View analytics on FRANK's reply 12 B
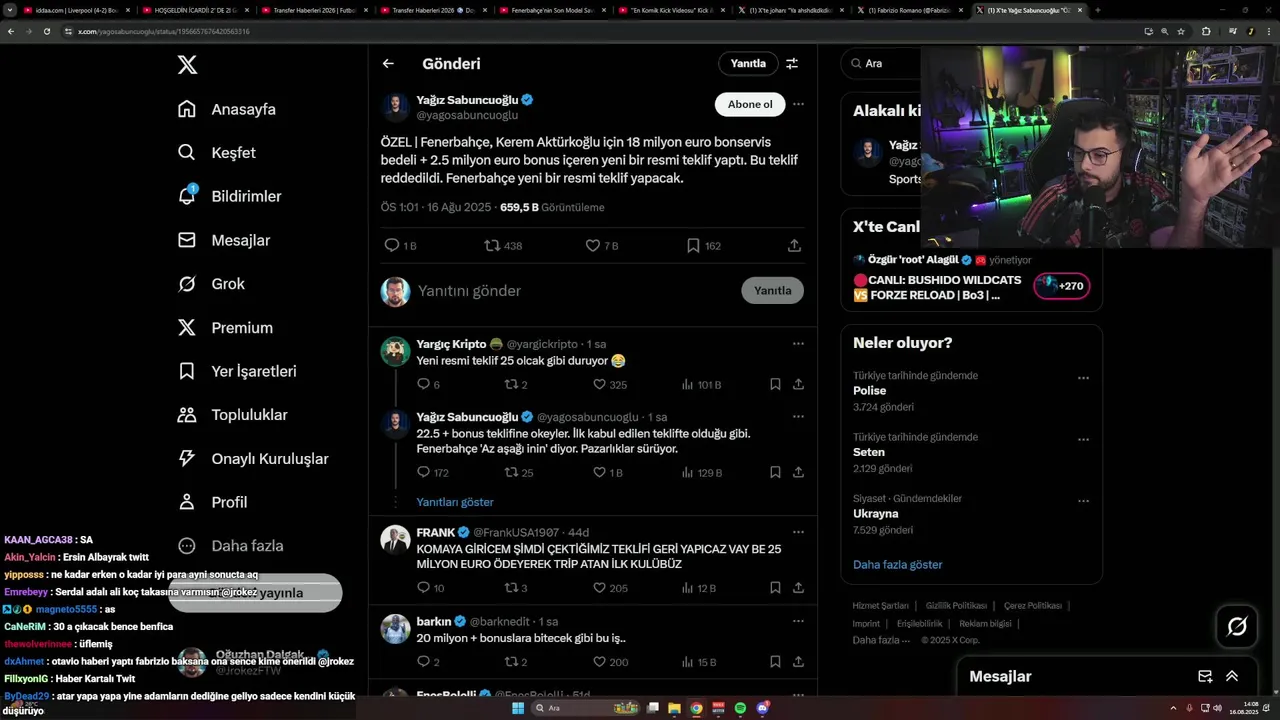 click(x=698, y=588)
